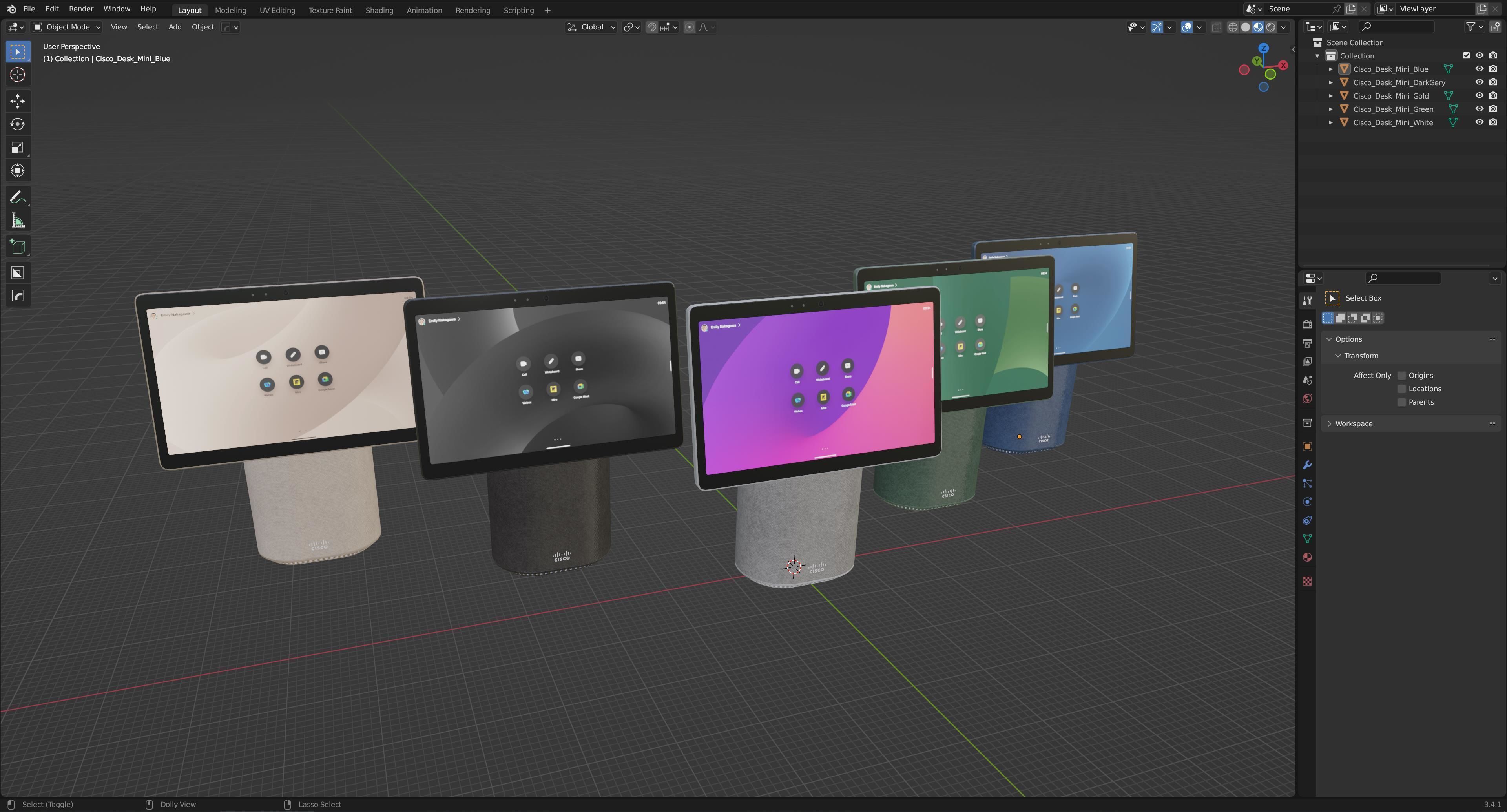Screen dimensions: 1507x812
Task: Hide Cisco_Desk_Mini_Gold in viewport
Action: pos(1479,96)
